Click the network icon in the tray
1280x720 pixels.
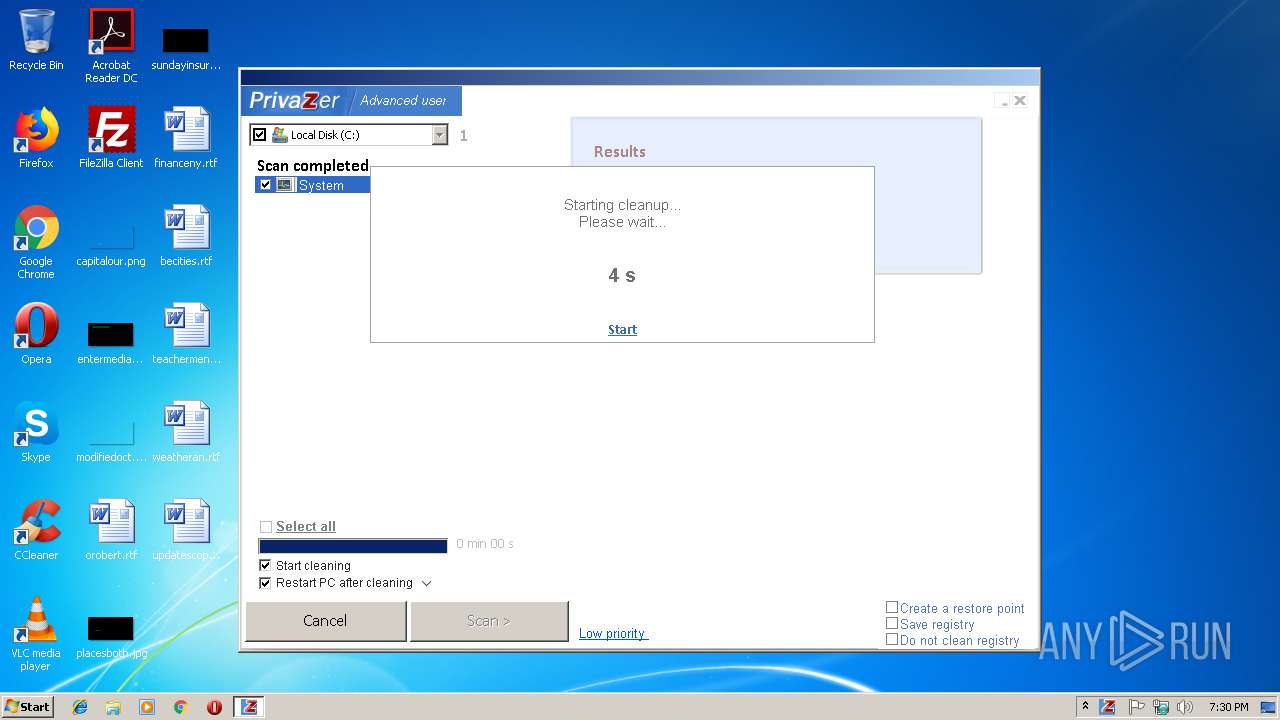point(1161,707)
